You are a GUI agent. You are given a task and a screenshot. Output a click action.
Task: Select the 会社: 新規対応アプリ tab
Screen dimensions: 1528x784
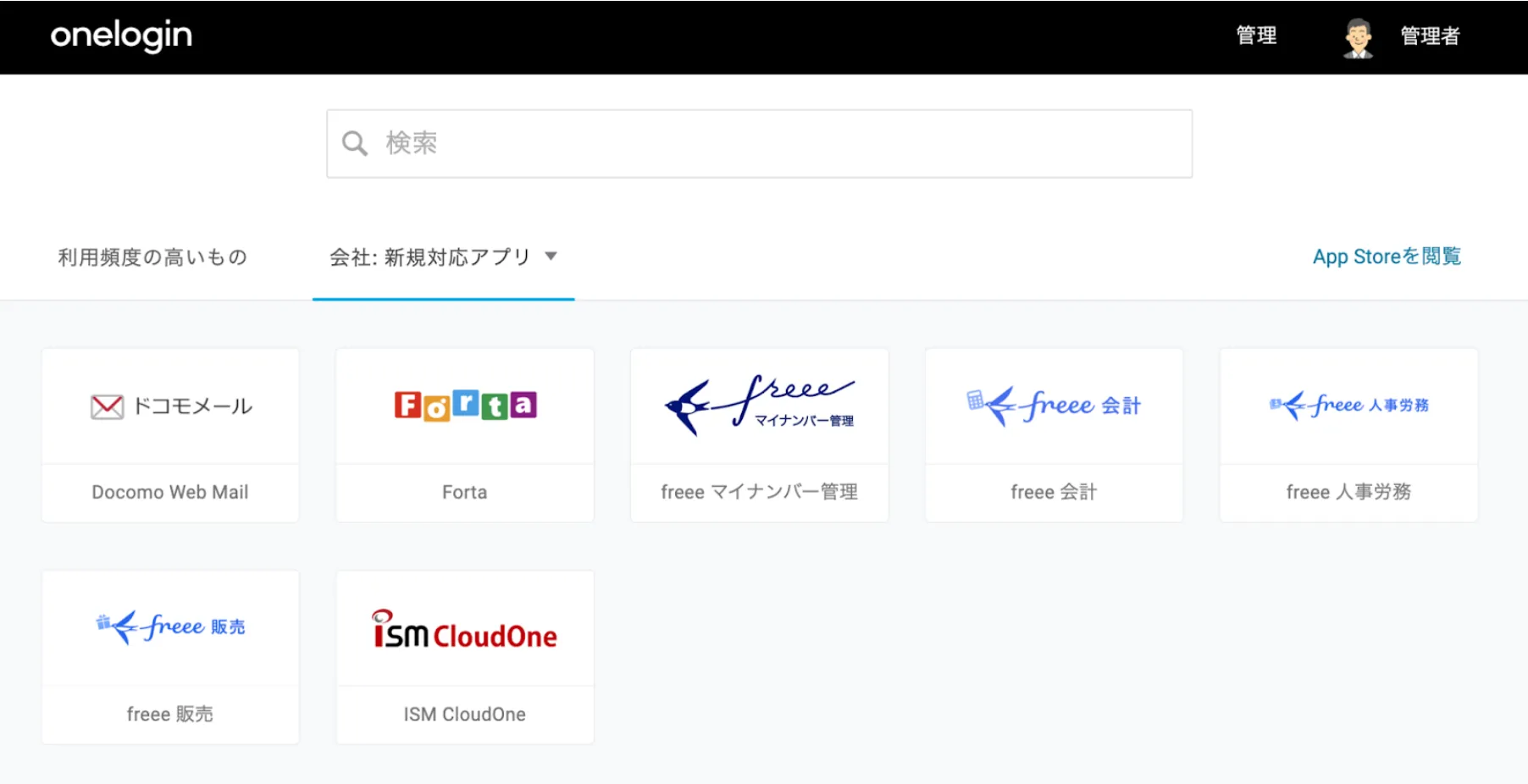pos(430,257)
